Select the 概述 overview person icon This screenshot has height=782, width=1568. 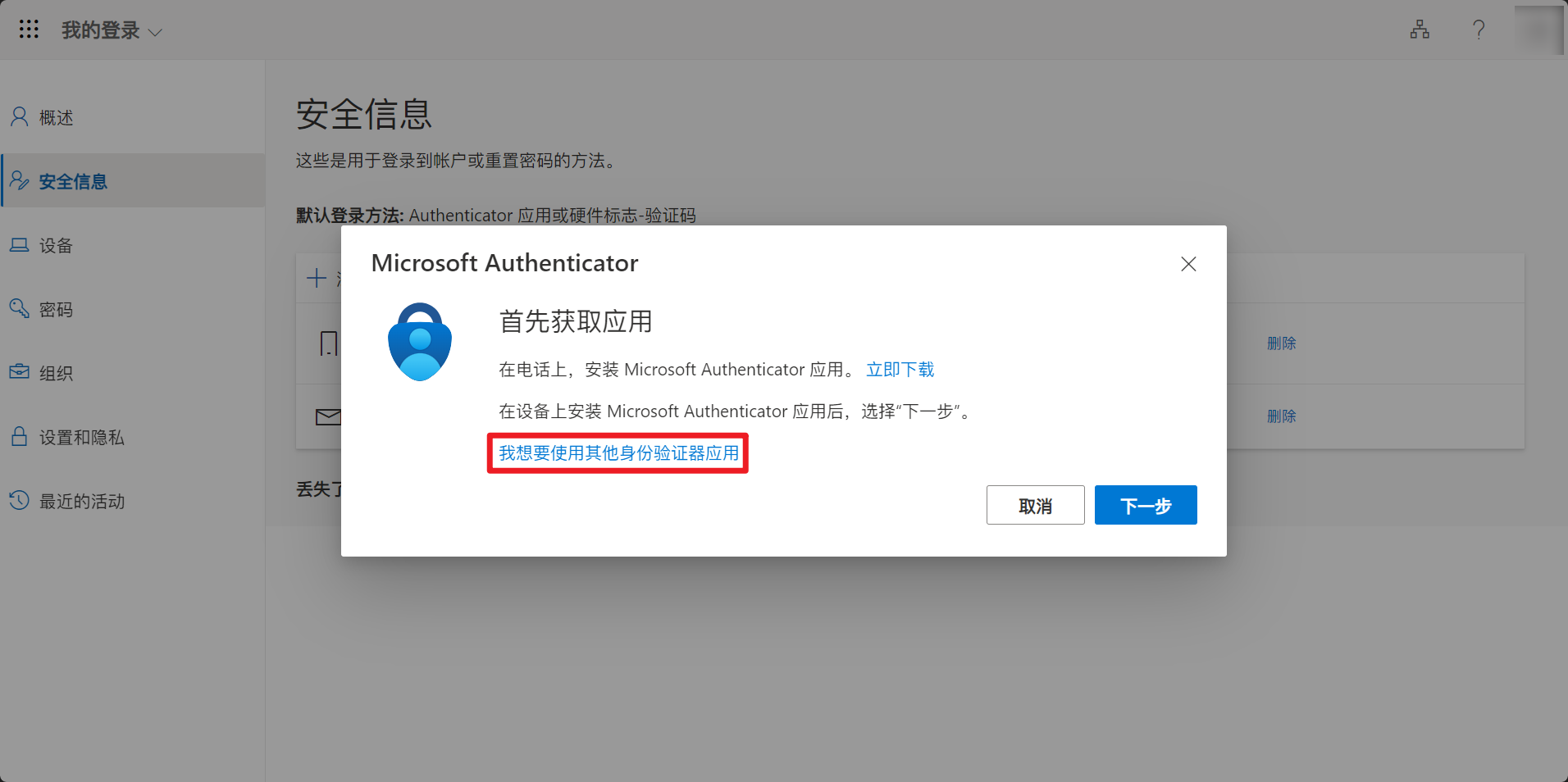(19, 116)
